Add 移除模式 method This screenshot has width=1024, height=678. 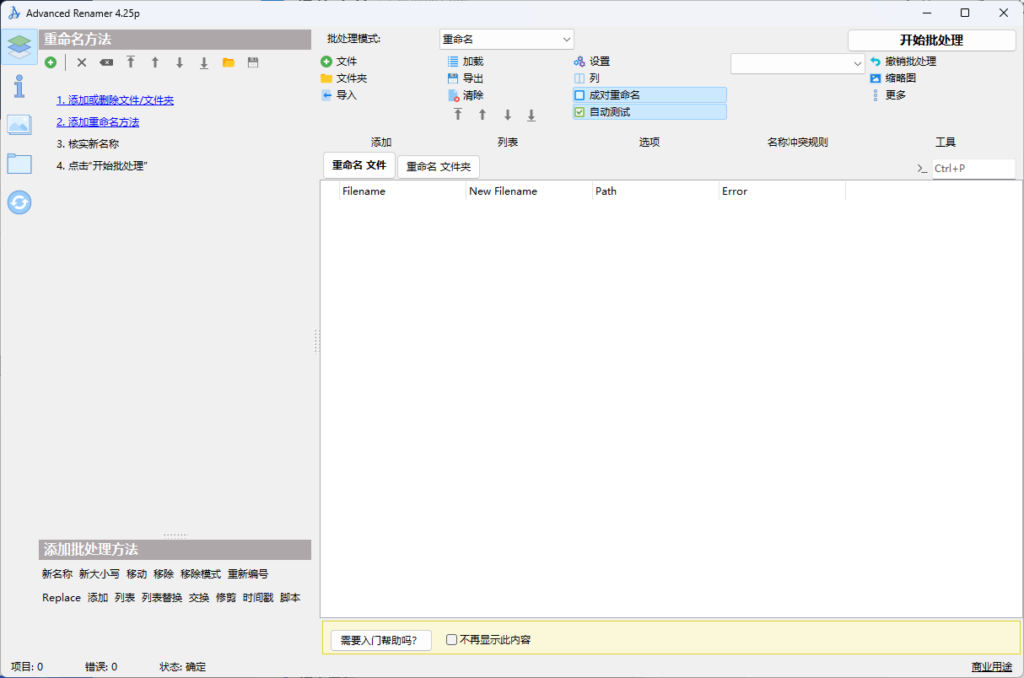pos(200,574)
